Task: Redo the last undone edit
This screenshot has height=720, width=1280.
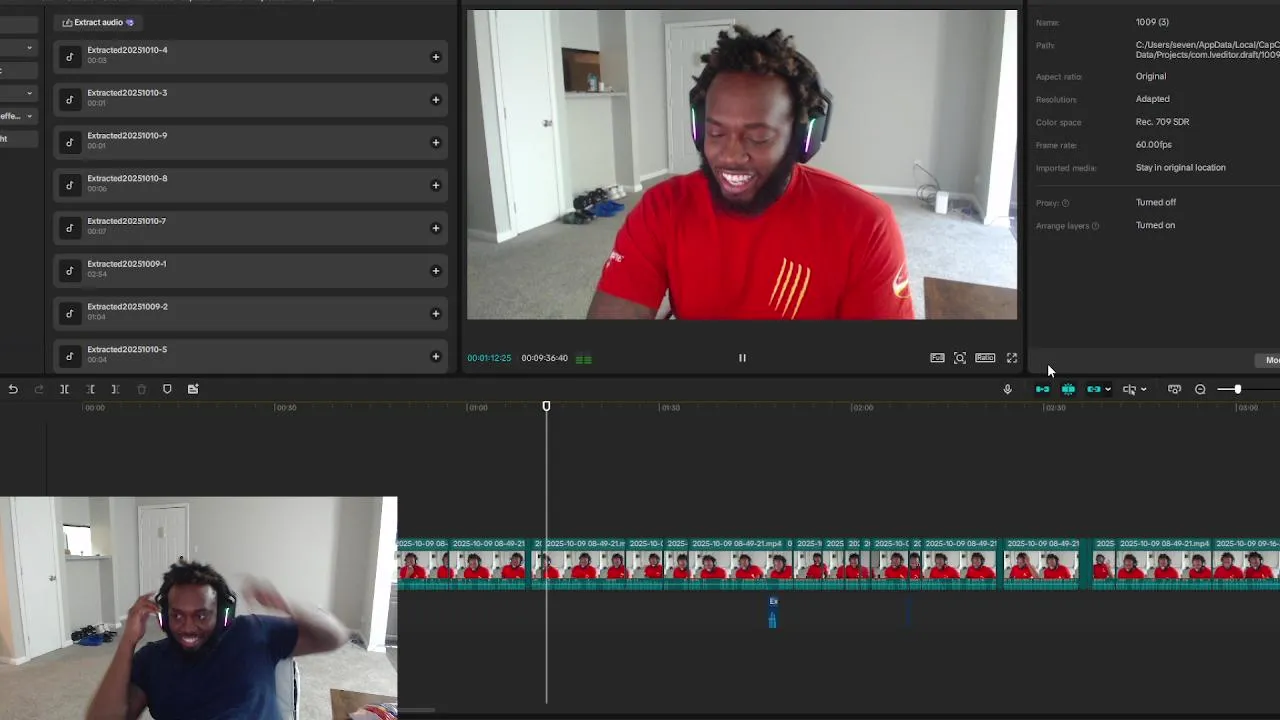Action: pyautogui.click(x=39, y=389)
